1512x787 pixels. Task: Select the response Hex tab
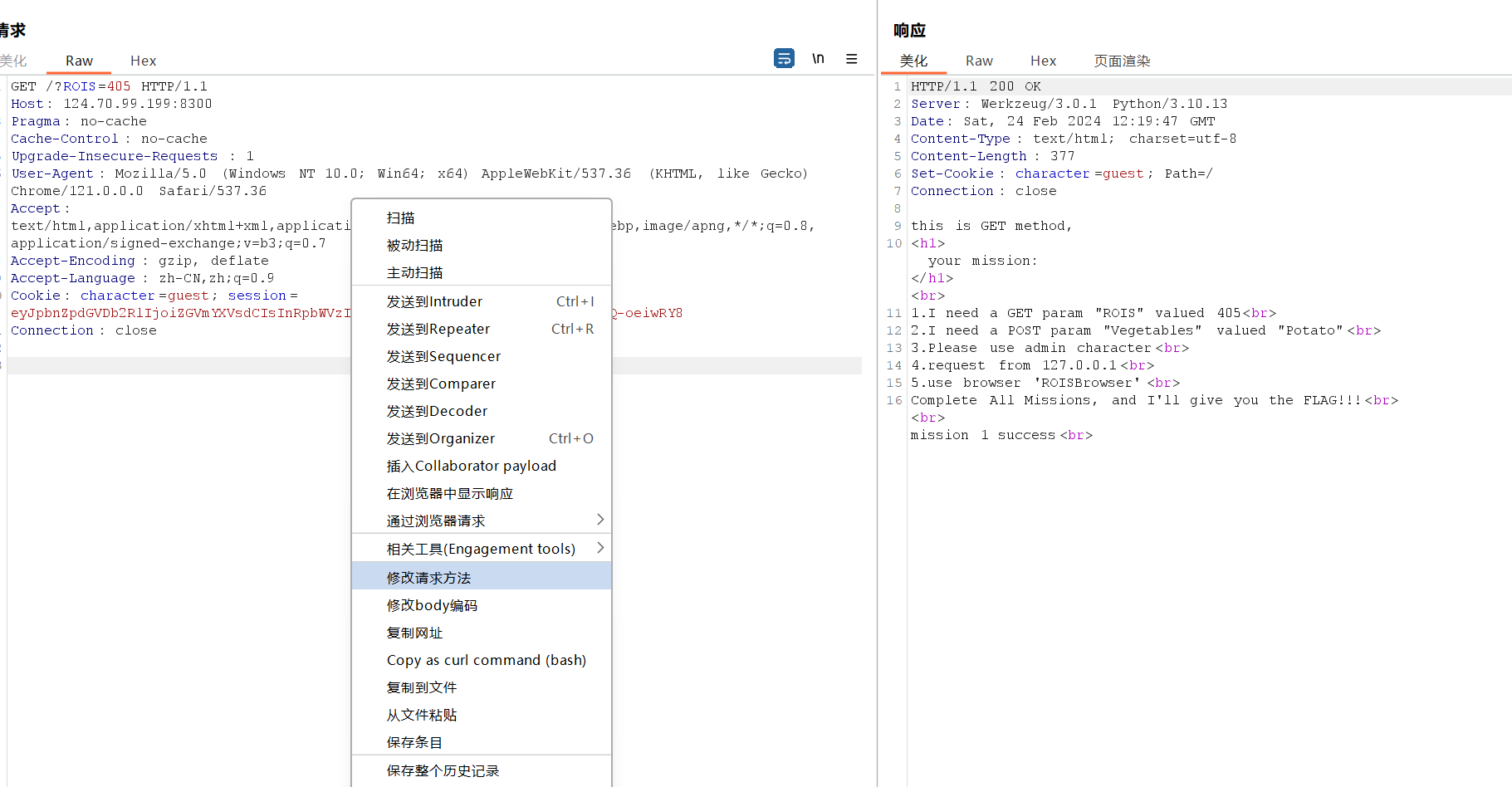[x=1043, y=61]
